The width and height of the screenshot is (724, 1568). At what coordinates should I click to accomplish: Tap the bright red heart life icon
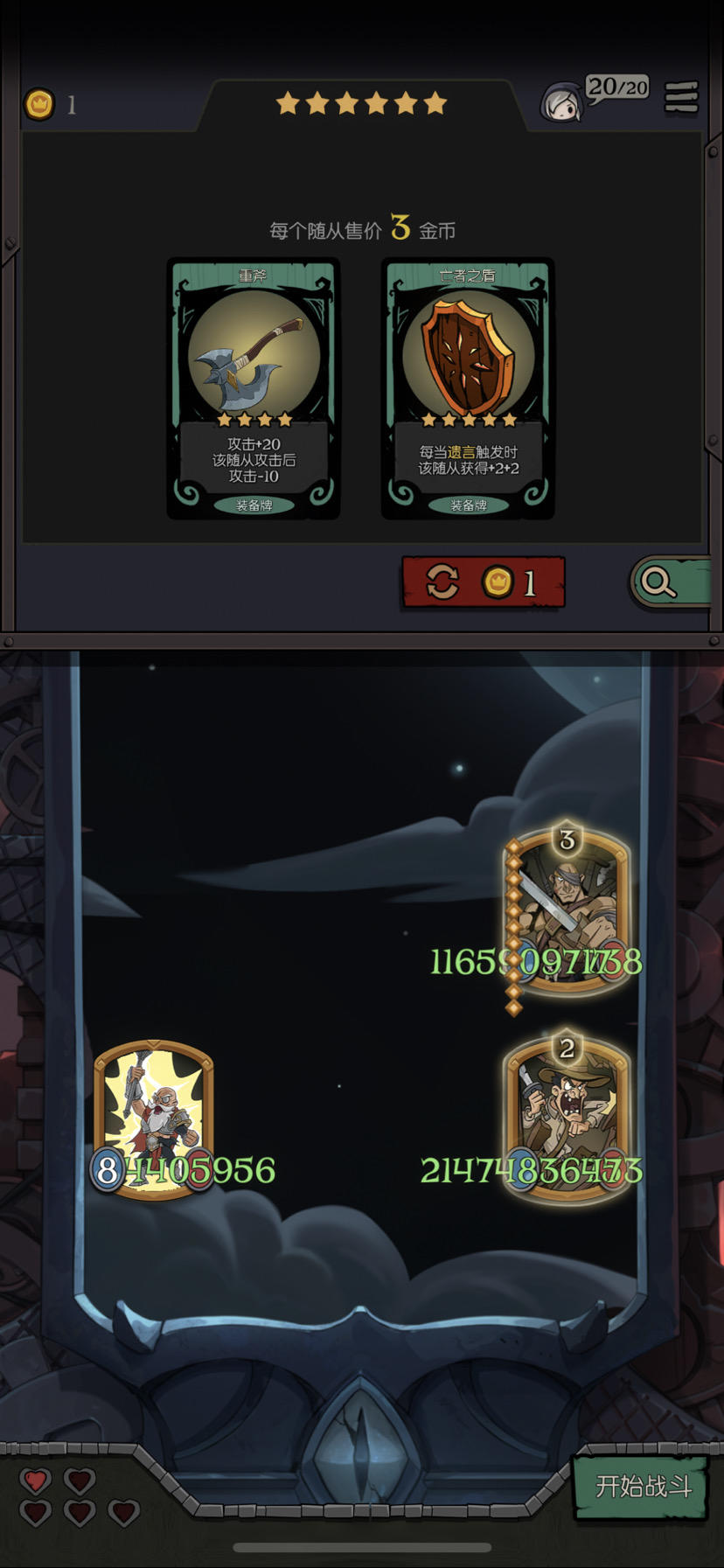tap(36, 1480)
